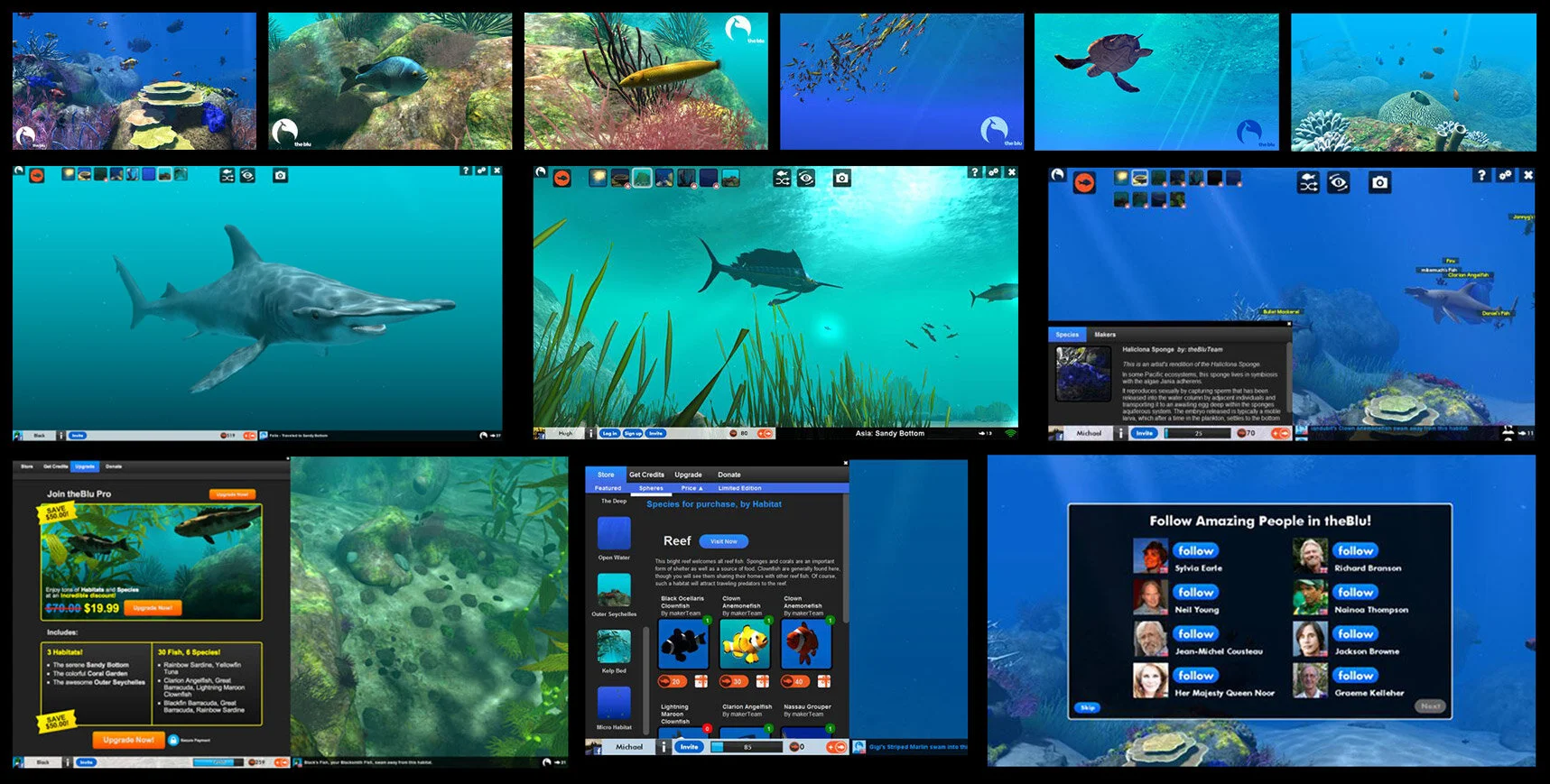Select the Spheres sub-tab
This screenshot has width=1550, height=784.
click(651, 488)
